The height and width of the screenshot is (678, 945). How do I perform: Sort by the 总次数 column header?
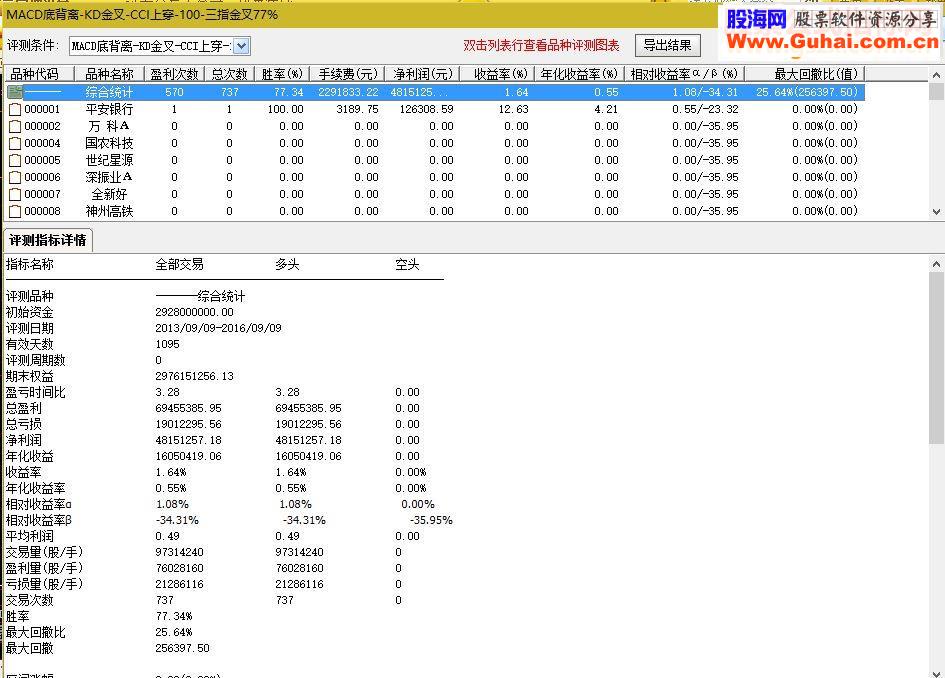230,74
